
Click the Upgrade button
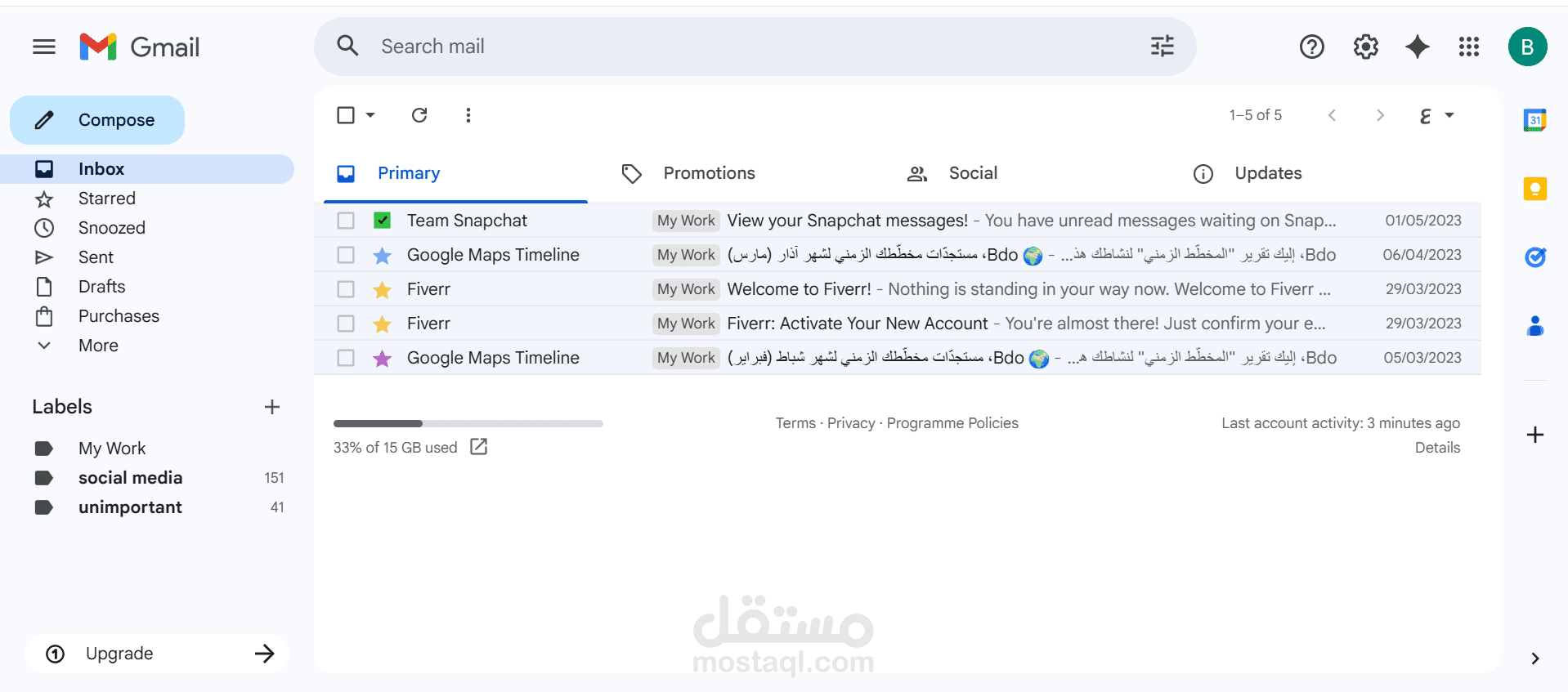[157, 654]
